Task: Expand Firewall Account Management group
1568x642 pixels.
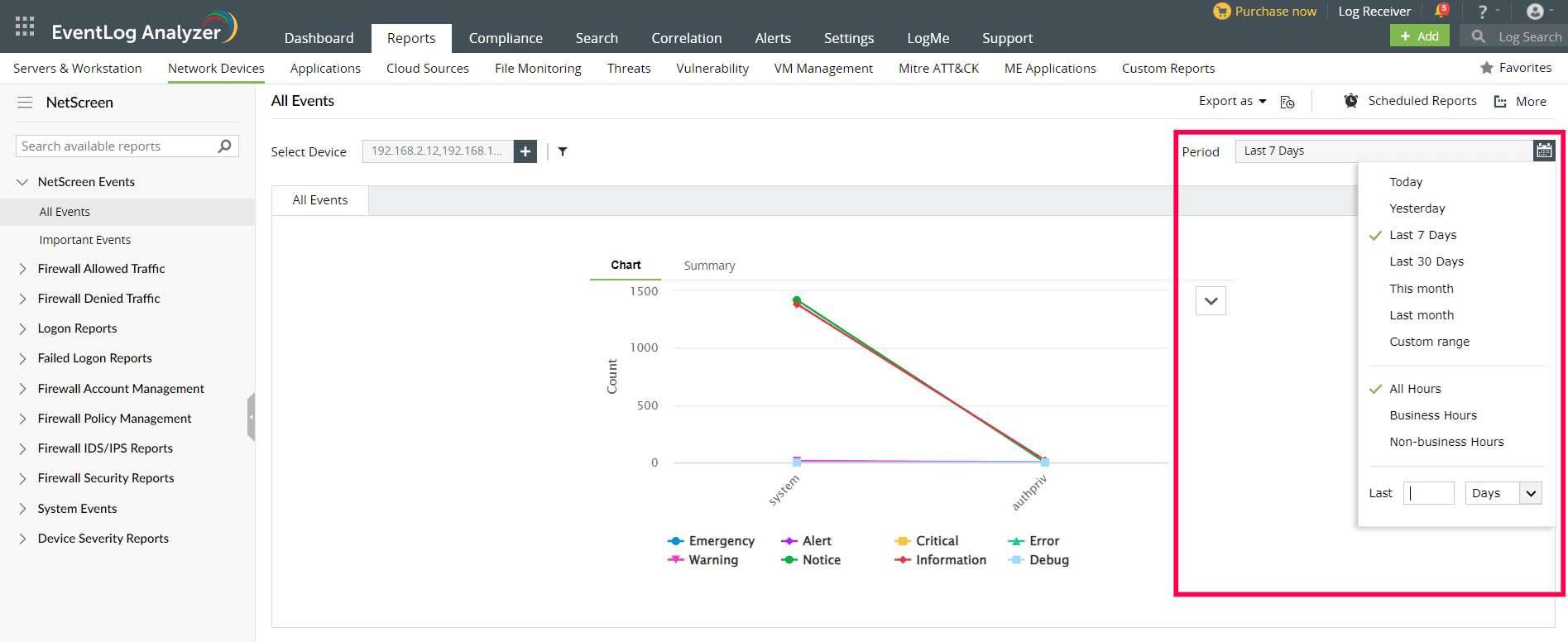Action: 22,389
